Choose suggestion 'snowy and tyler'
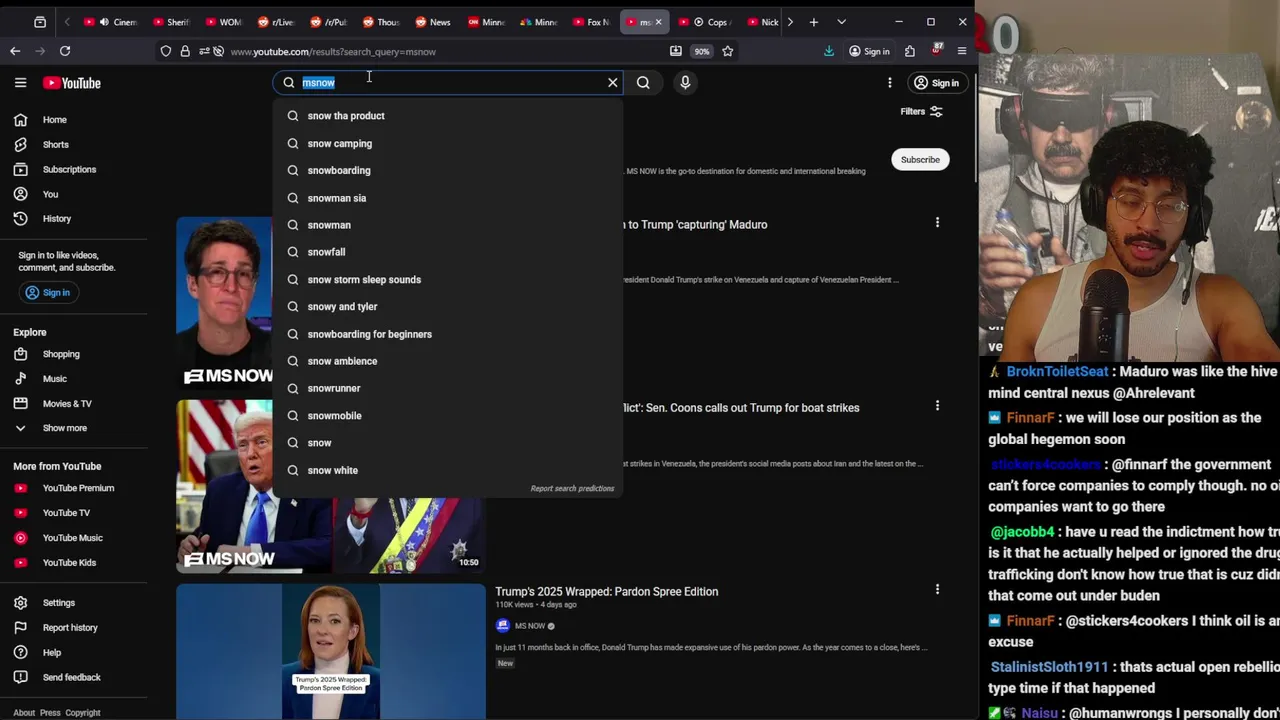Image resolution: width=1280 pixels, height=720 pixels. [448, 307]
